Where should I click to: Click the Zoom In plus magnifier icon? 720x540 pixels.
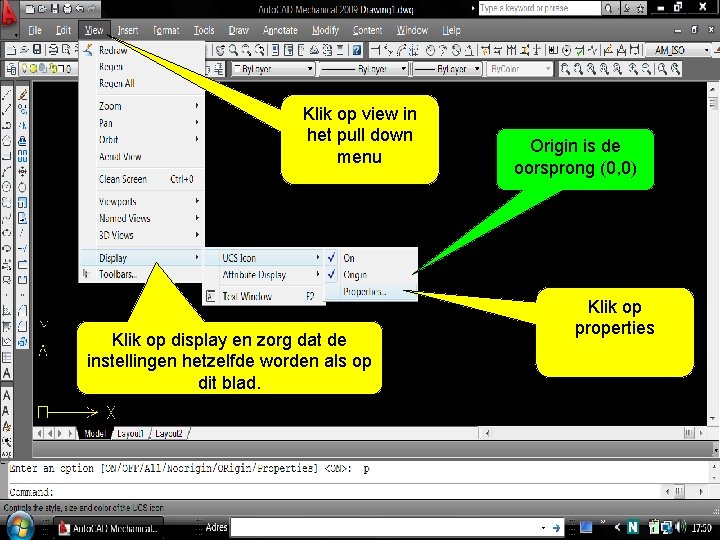tap(633, 69)
